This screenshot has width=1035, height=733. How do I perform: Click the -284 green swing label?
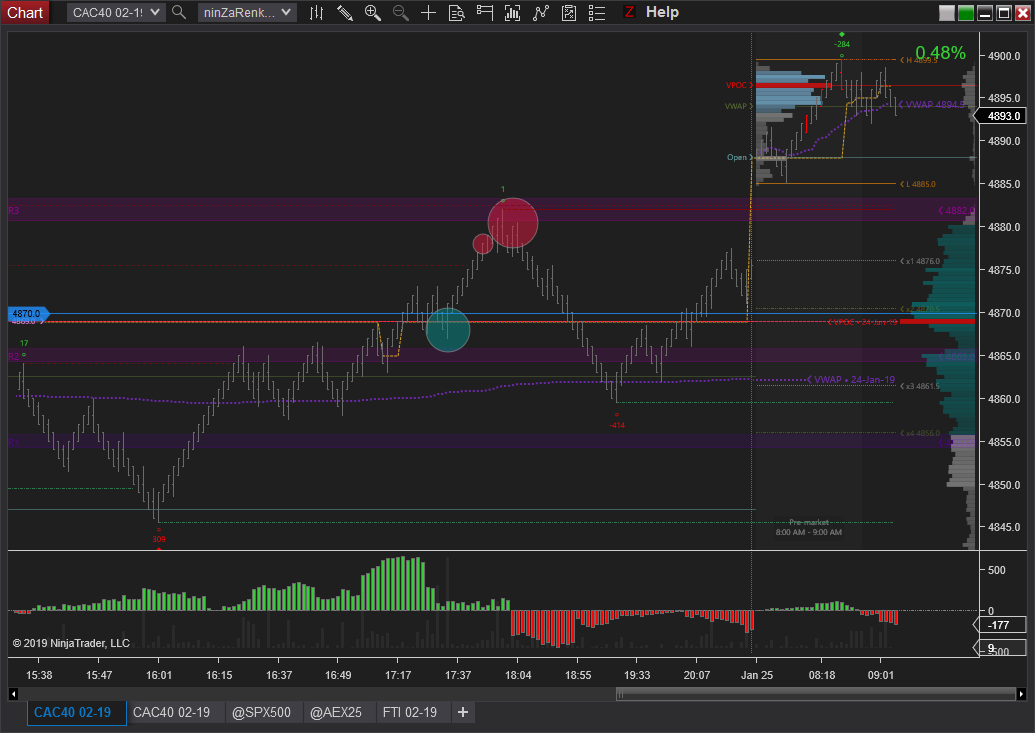coord(842,44)
